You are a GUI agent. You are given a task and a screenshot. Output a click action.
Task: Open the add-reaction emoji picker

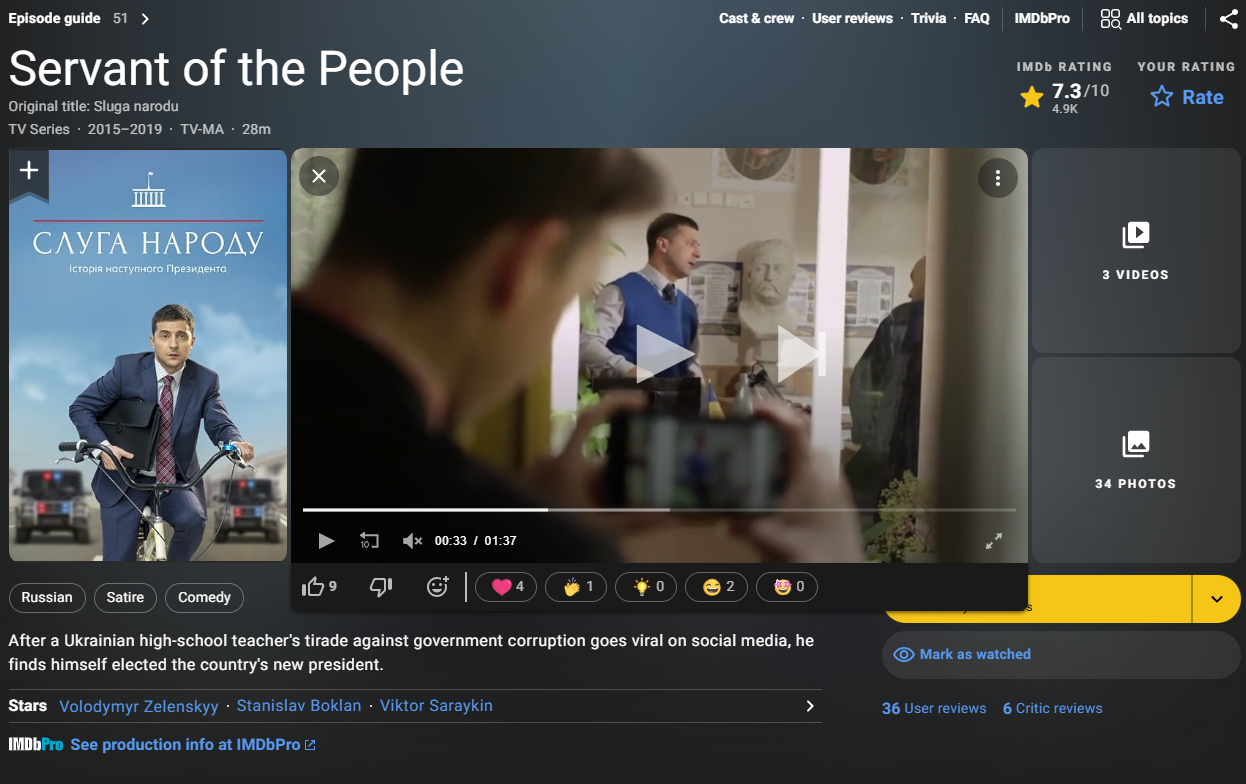tap(438, 587)
